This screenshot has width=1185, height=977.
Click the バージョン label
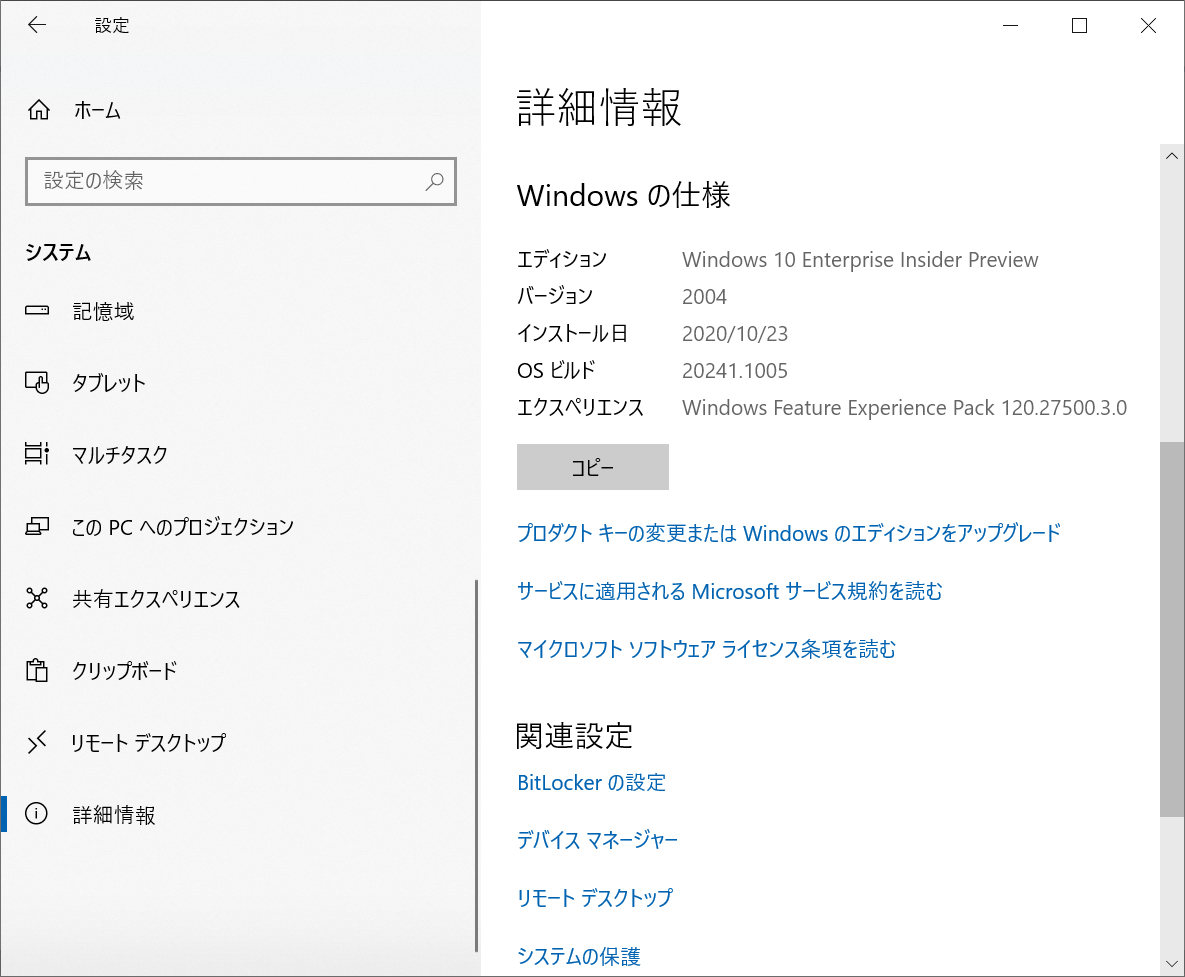pyautogui.click(x=555, y=296)
